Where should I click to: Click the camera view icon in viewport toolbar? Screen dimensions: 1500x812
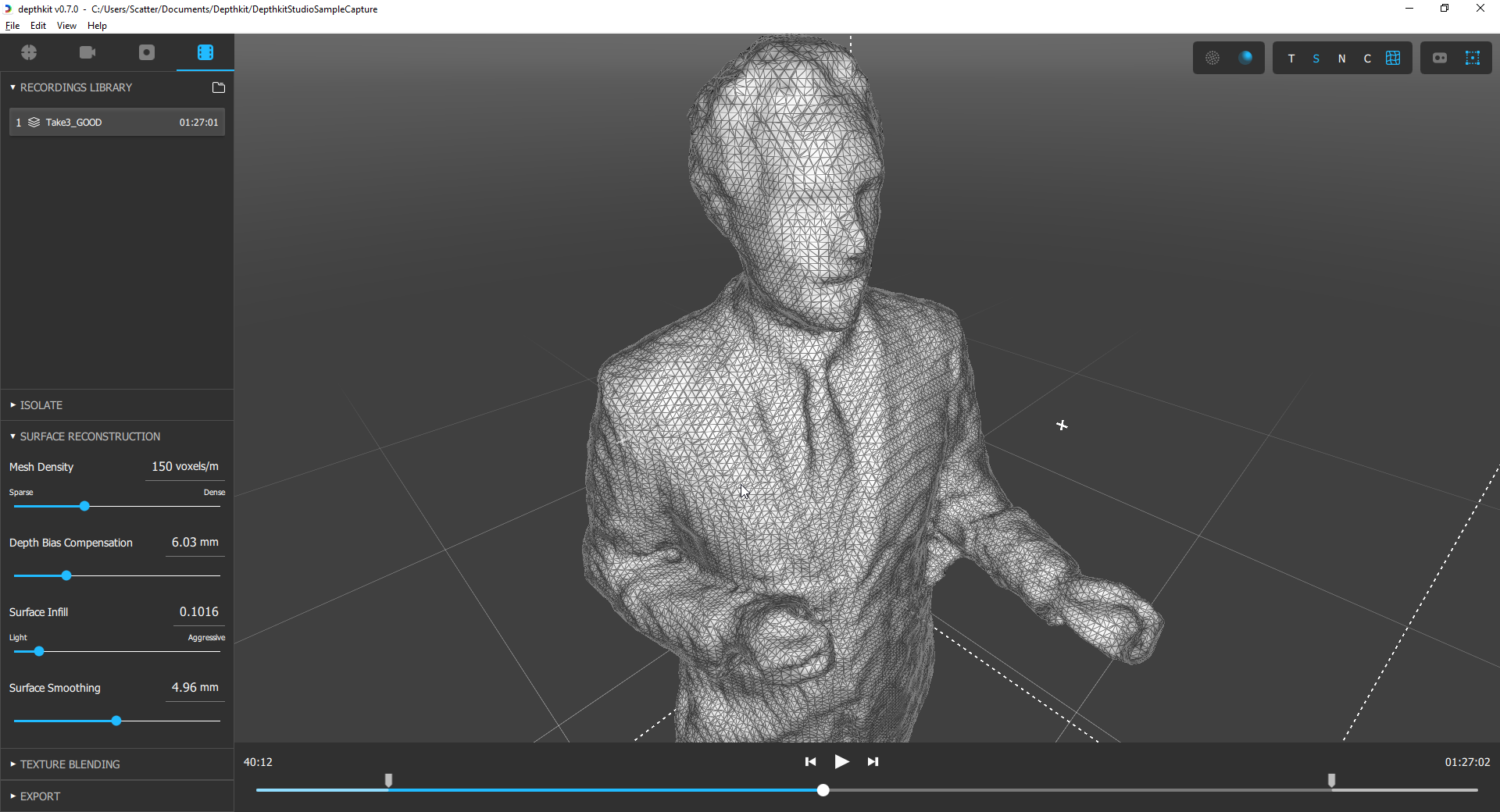tap(1440, 58)
